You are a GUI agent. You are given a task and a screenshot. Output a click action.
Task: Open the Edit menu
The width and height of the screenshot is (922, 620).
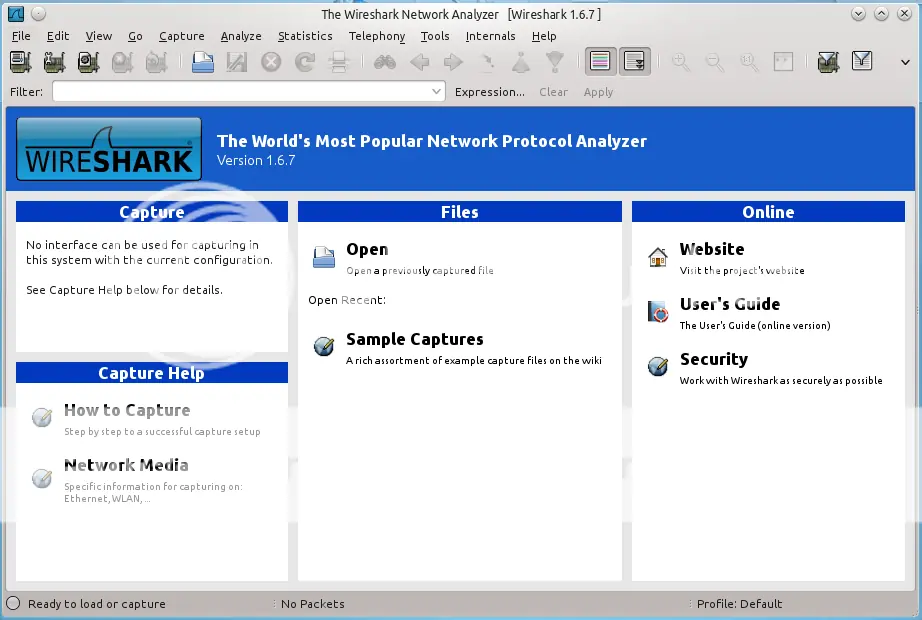pyautogui.click(x=58, y=36)
